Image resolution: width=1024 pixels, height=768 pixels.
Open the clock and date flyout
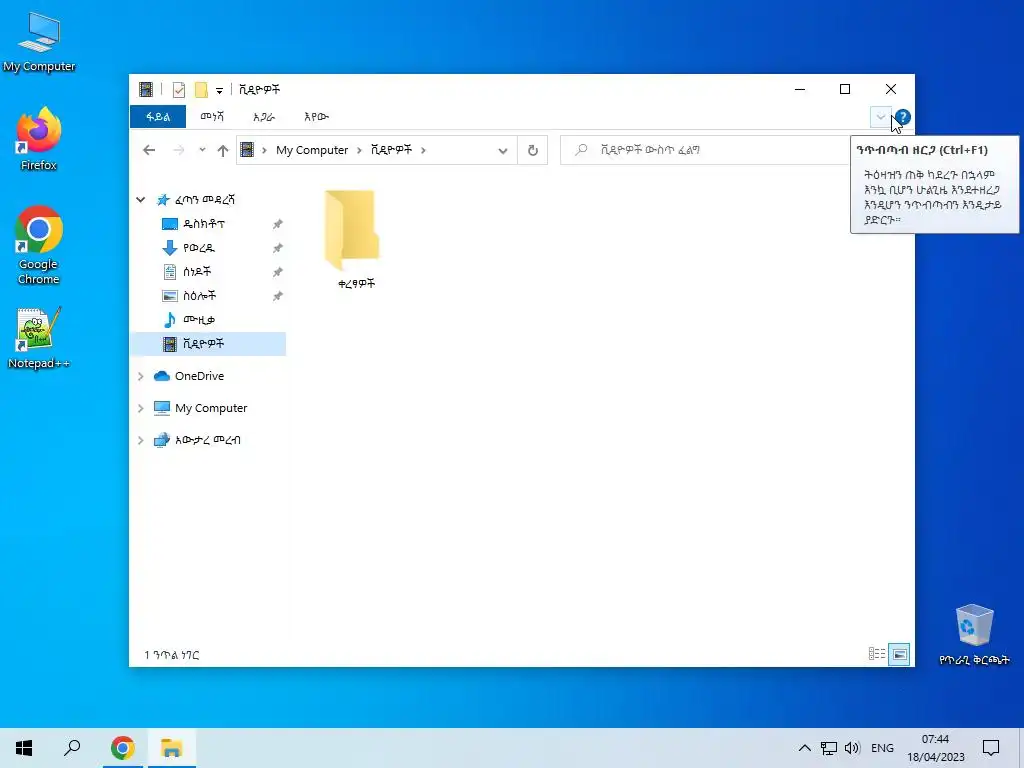tap(935, 748)
